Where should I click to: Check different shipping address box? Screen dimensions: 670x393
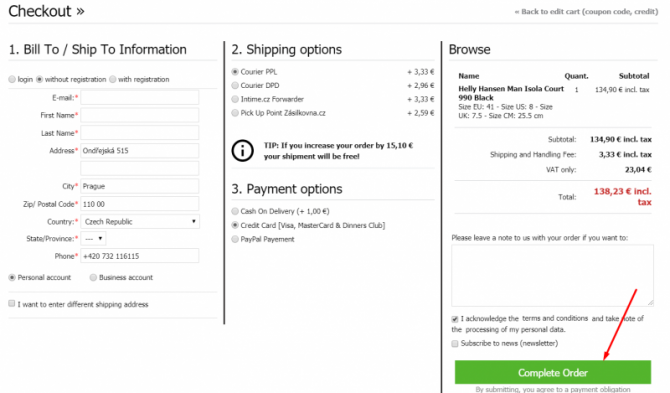click(12, 303)
